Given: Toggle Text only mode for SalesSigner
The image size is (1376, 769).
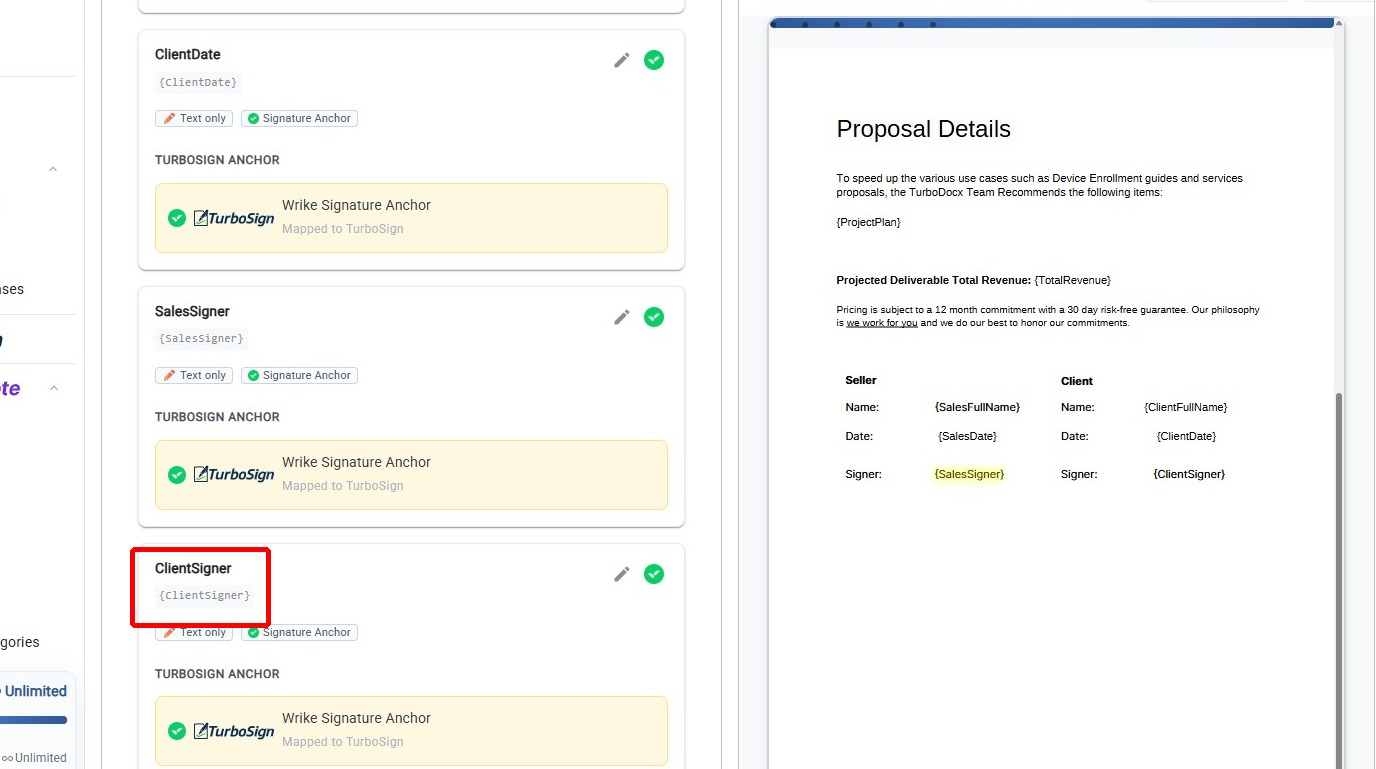Looking at the screenshot, I should 193,375.
